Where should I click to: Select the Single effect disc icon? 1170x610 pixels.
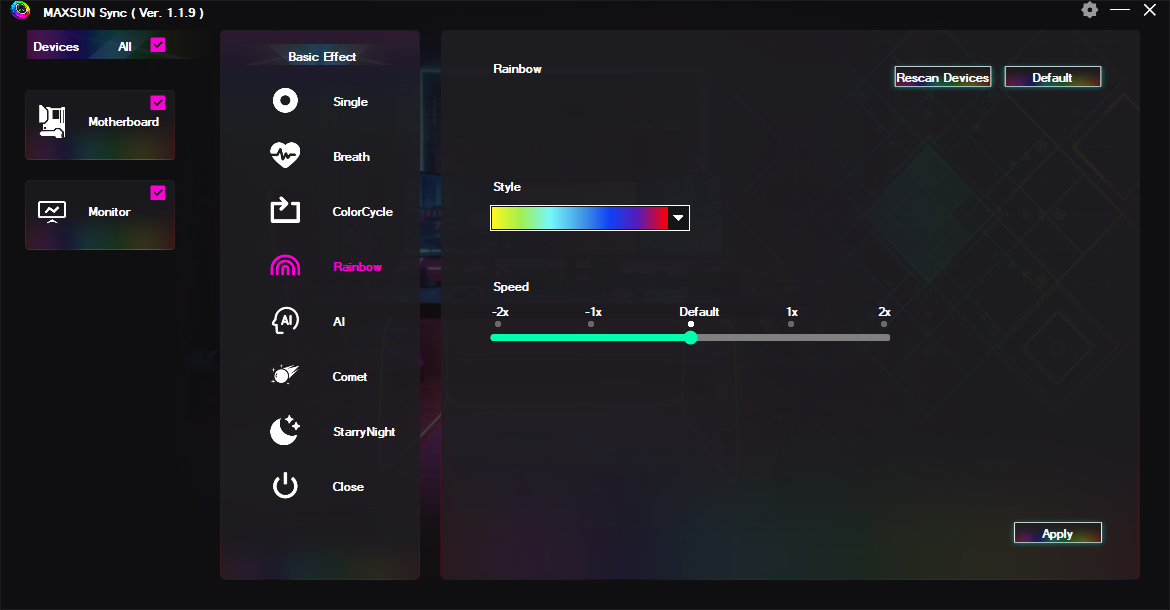coord(285,101)
